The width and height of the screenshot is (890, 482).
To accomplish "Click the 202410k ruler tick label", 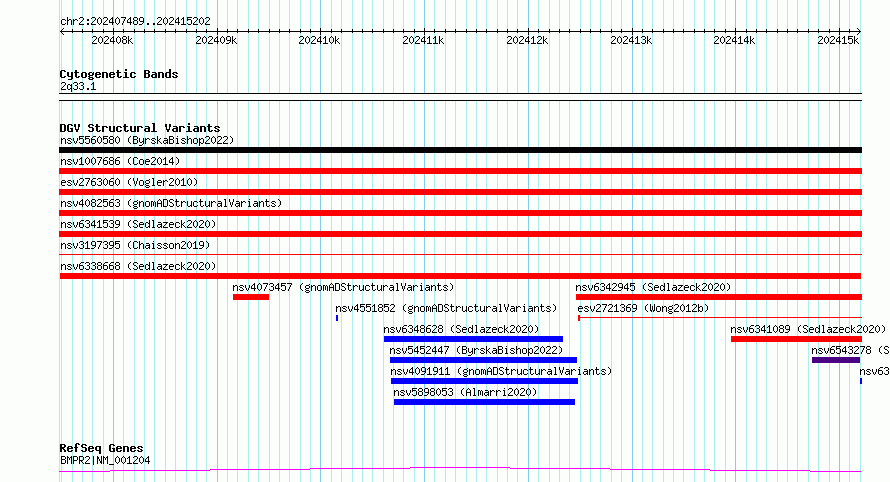I will tap(320, 40).
